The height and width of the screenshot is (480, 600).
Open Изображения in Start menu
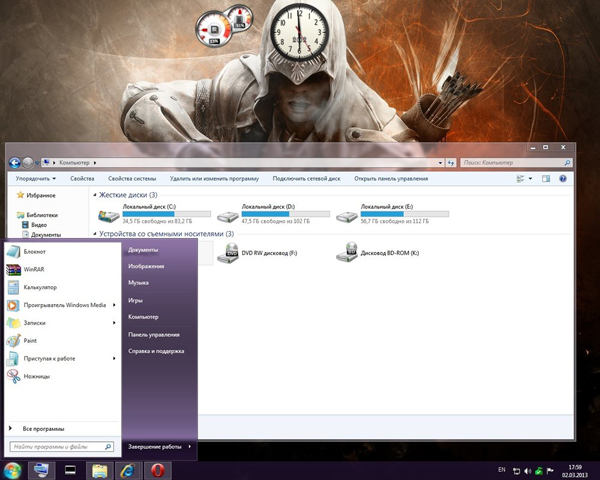tap(146, 266)
